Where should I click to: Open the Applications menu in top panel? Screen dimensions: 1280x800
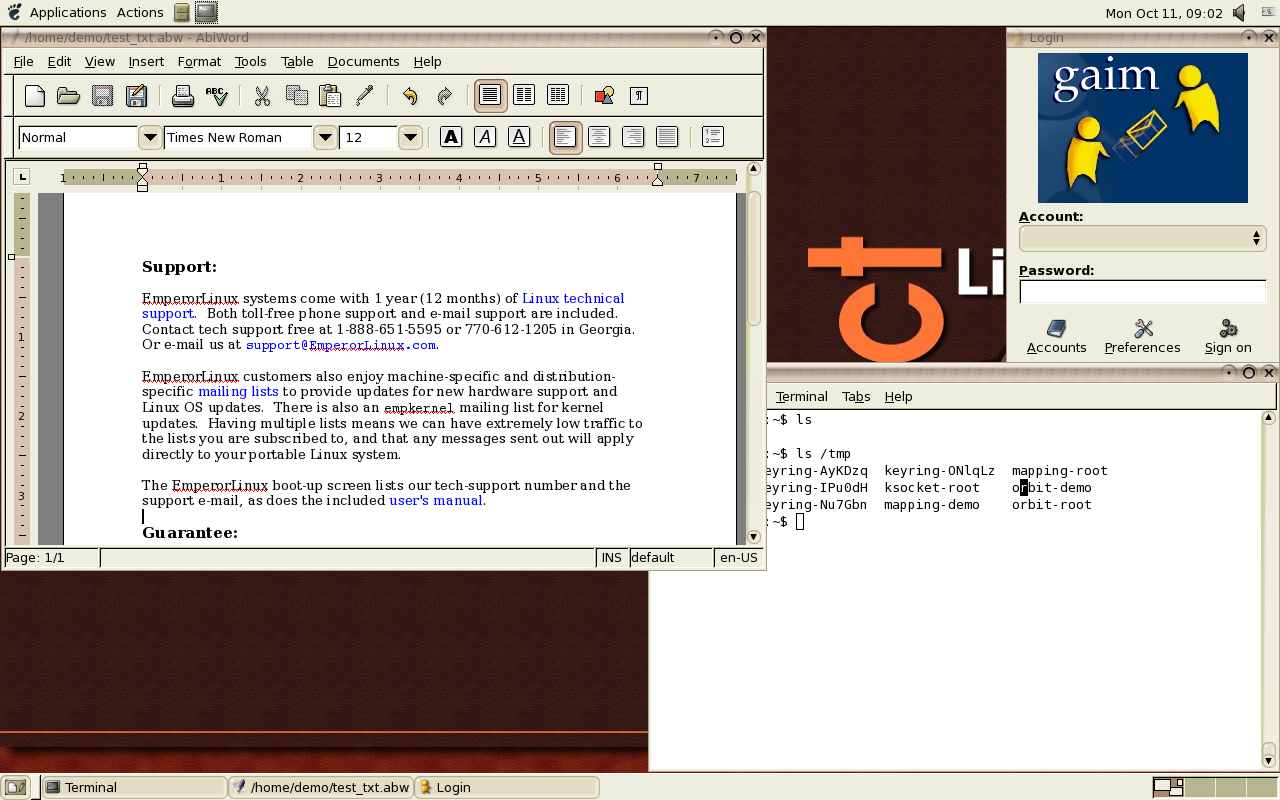[68, 13]
